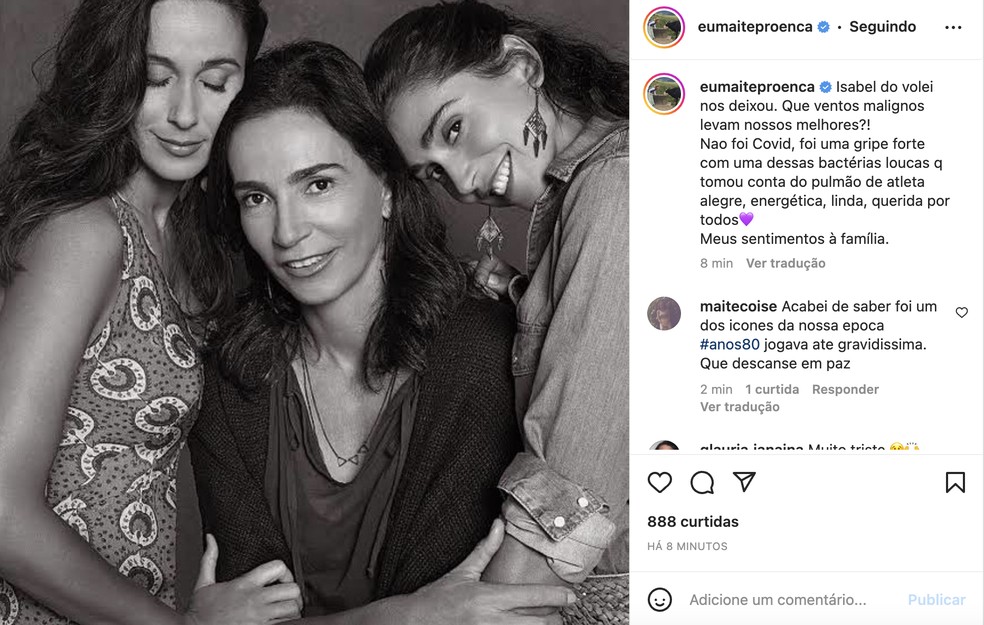Image resolution: width=984 pixels, height=625 pixels.
Task: Save the post with the bookmark icon
Action: (x=955, y=482)
